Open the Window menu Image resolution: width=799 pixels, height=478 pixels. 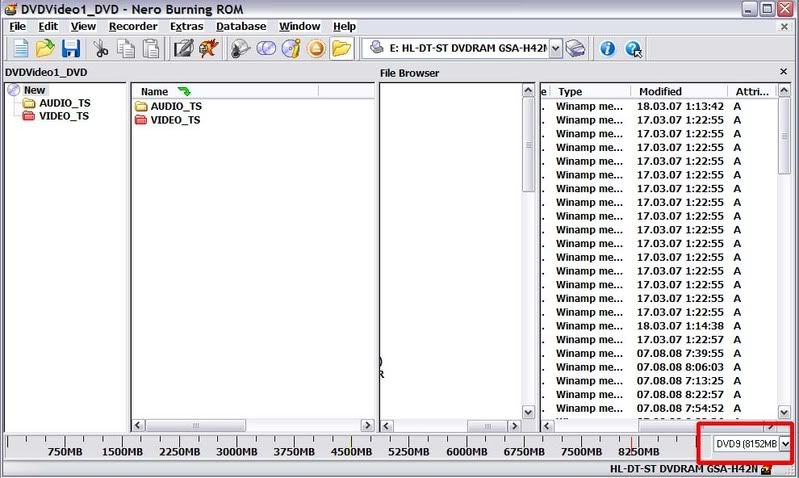[x=300, y=26]
